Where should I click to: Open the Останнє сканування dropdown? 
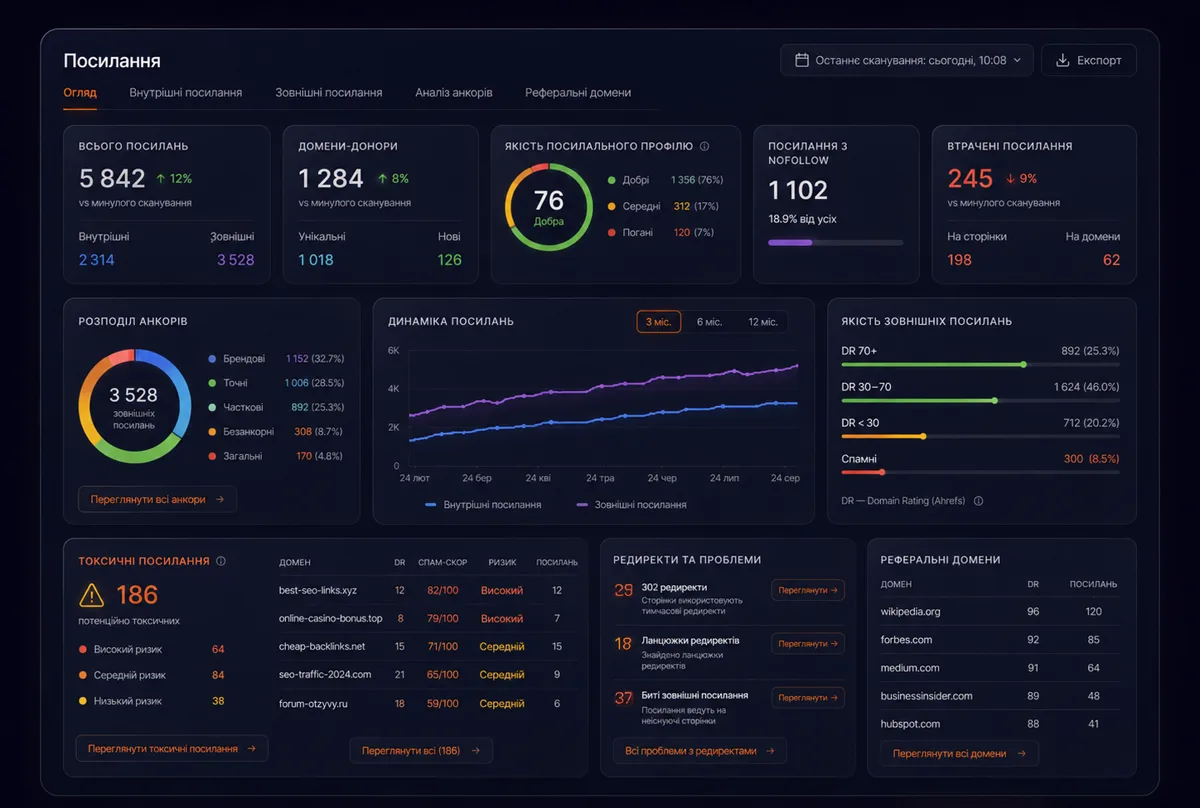tap(907, 60)
